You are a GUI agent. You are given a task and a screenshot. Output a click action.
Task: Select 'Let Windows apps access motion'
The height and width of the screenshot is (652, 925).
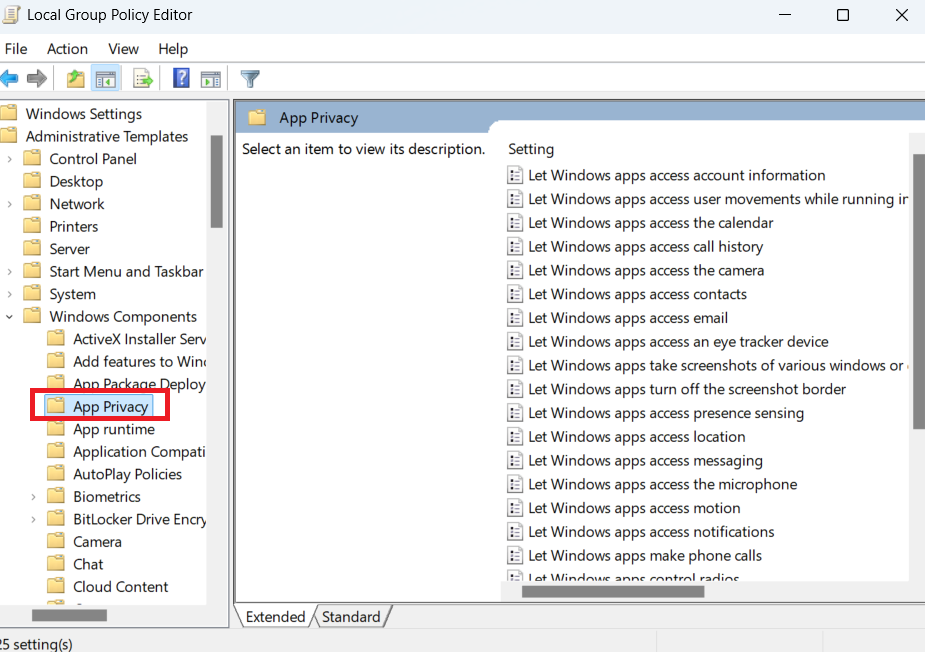[634, 508]
